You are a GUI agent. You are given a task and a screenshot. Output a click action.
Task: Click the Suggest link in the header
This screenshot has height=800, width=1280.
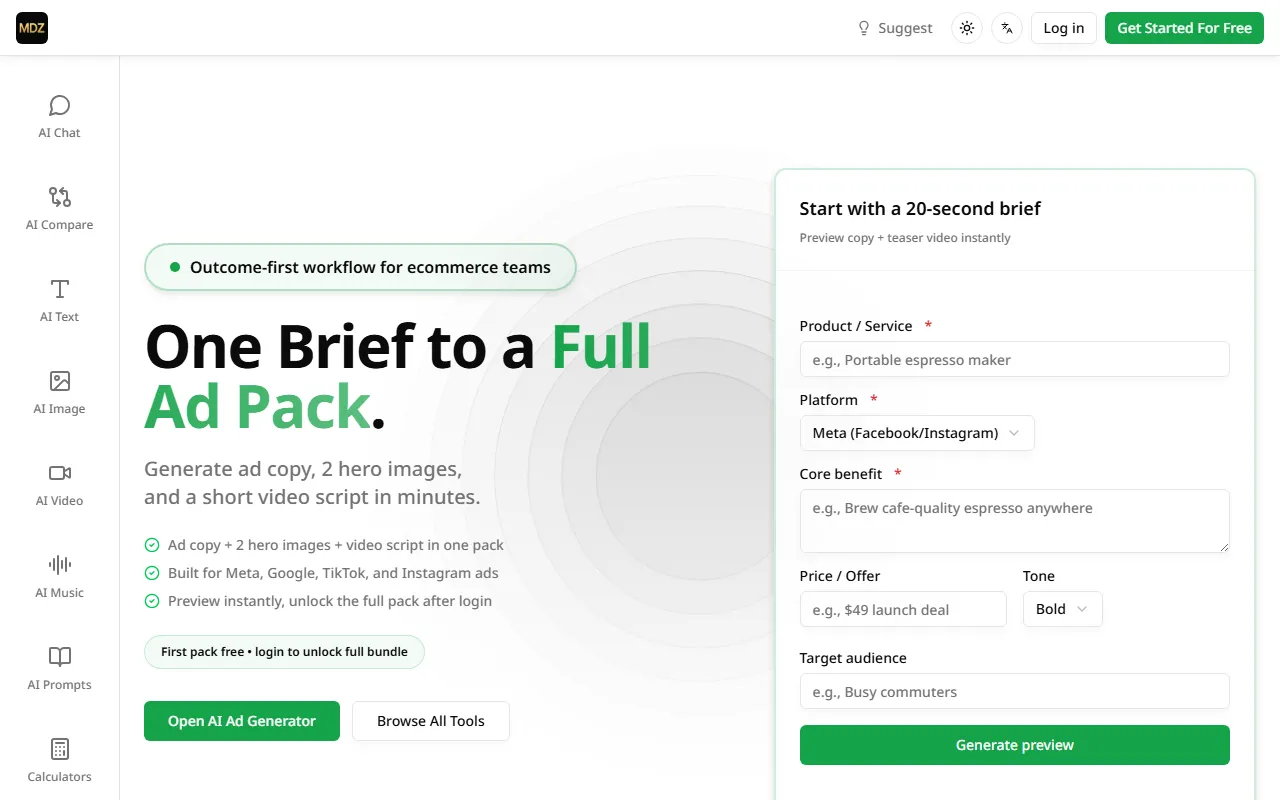coord(895,28)
